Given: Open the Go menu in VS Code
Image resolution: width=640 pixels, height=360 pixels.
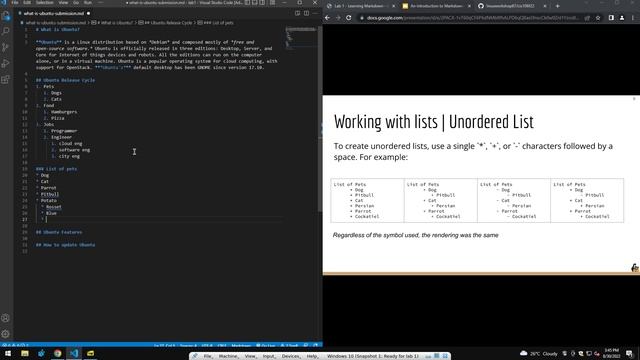Looking at the screenshot, I should click(x=76, y=2).
